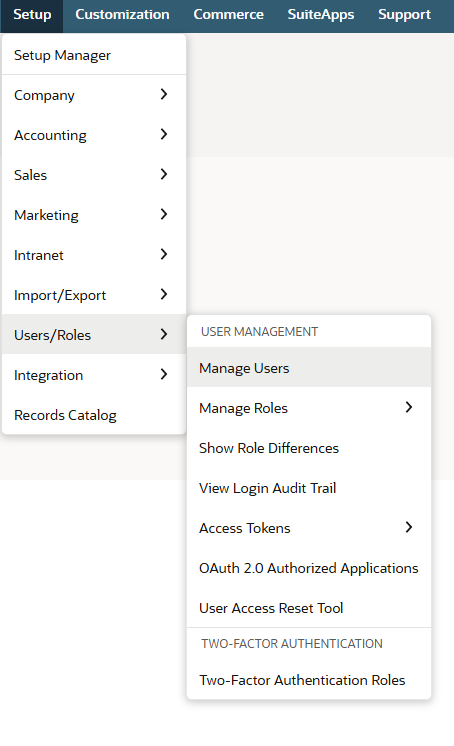454x746 pixels.
Task: Open the SuiteApps menu
Action: pyautogui.click(x=321, y=15)
